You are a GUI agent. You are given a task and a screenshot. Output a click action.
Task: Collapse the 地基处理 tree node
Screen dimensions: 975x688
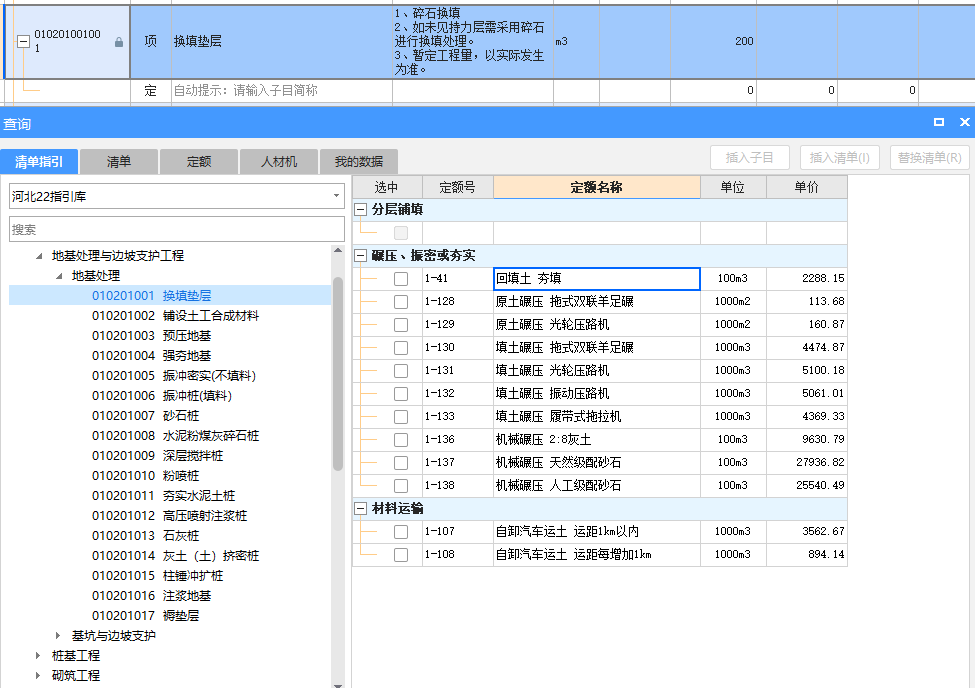pyautogui.click(x=59, y=276)
